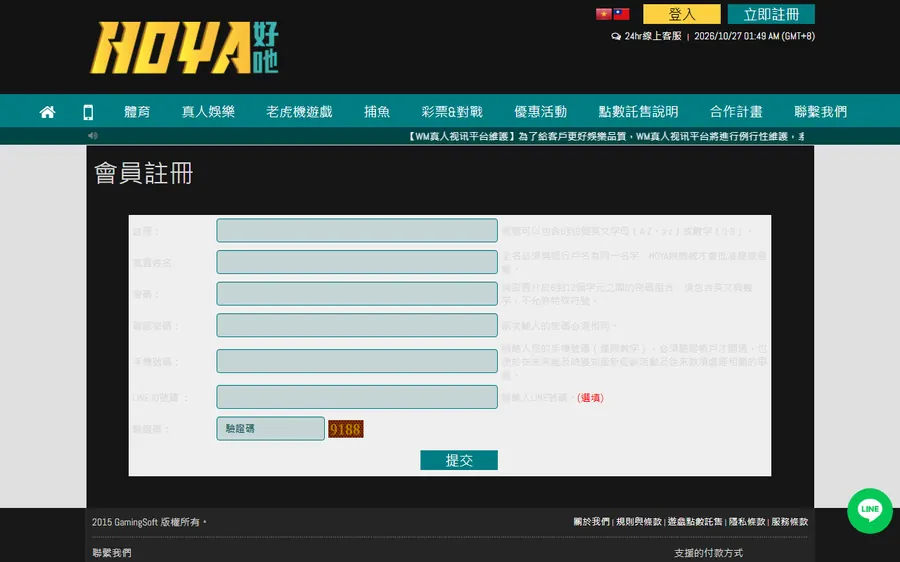This screenshot has width=900, height=562.
Task: Click the 聯繫我們 footer heading
Action: click(x=112, y=553)
